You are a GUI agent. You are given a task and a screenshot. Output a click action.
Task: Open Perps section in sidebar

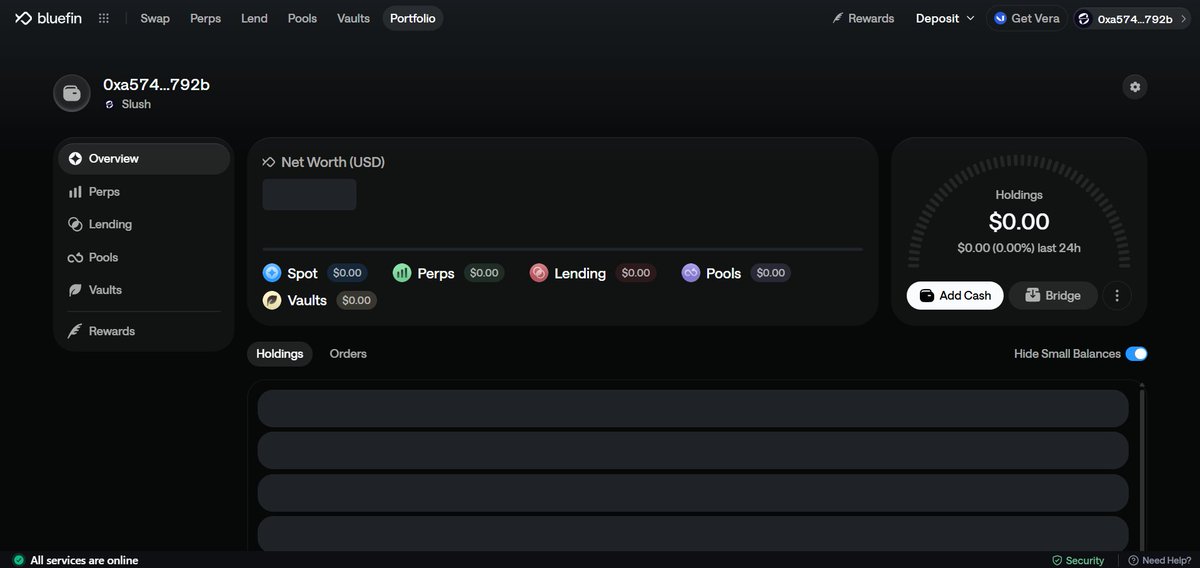[144, 191]
